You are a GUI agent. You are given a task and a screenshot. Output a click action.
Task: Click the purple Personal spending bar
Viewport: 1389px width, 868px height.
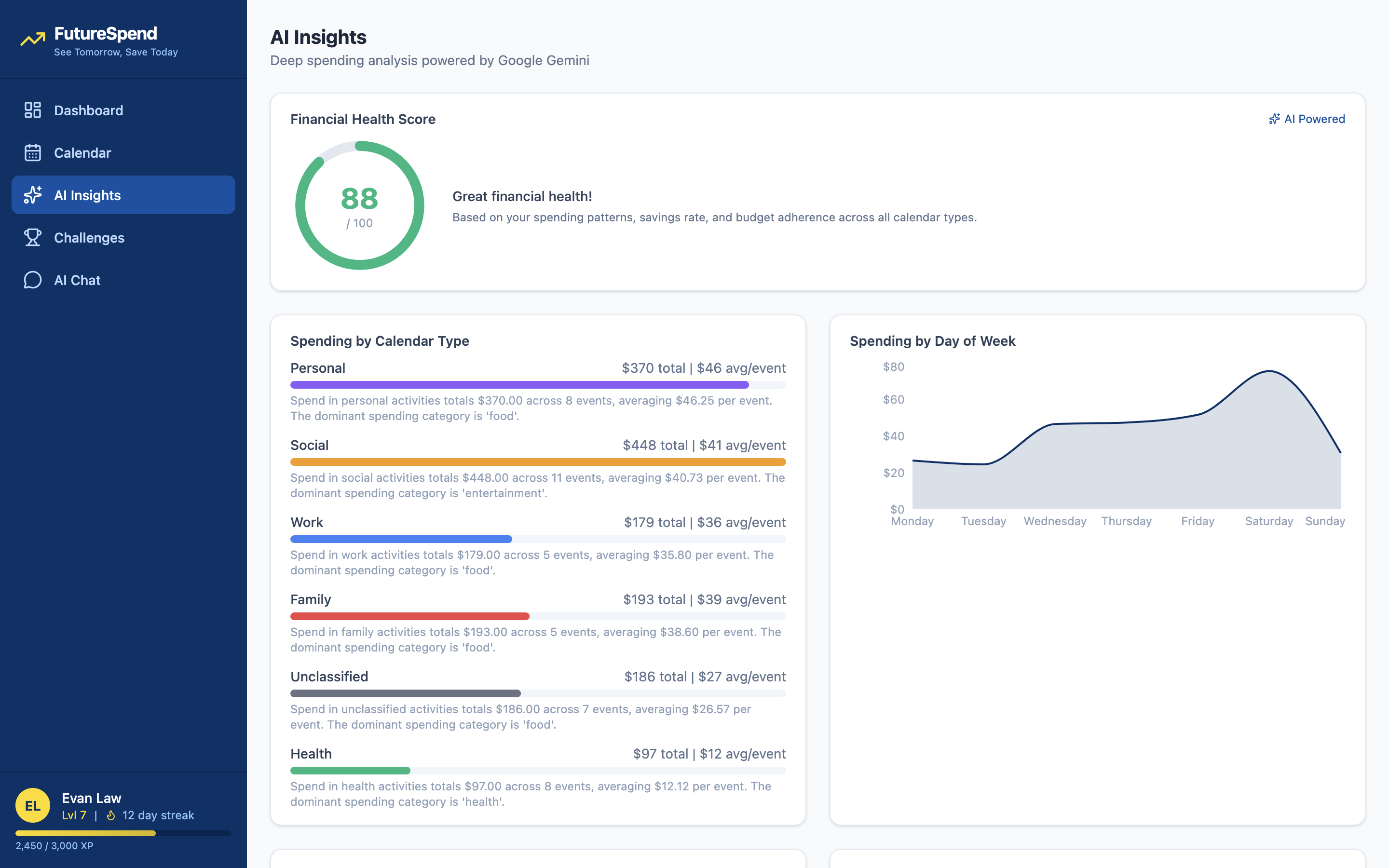coord(519,385)
